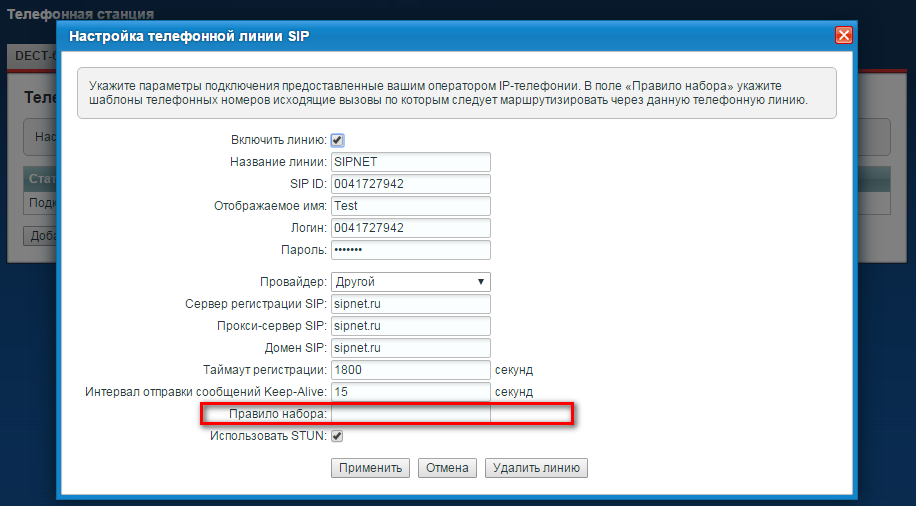Image resolution: width=916 pixels, height=506 pixels.
Task: Click the 'Отображаемое имя' field with Test
Action: pyautogui.click(x=410, y=206)
